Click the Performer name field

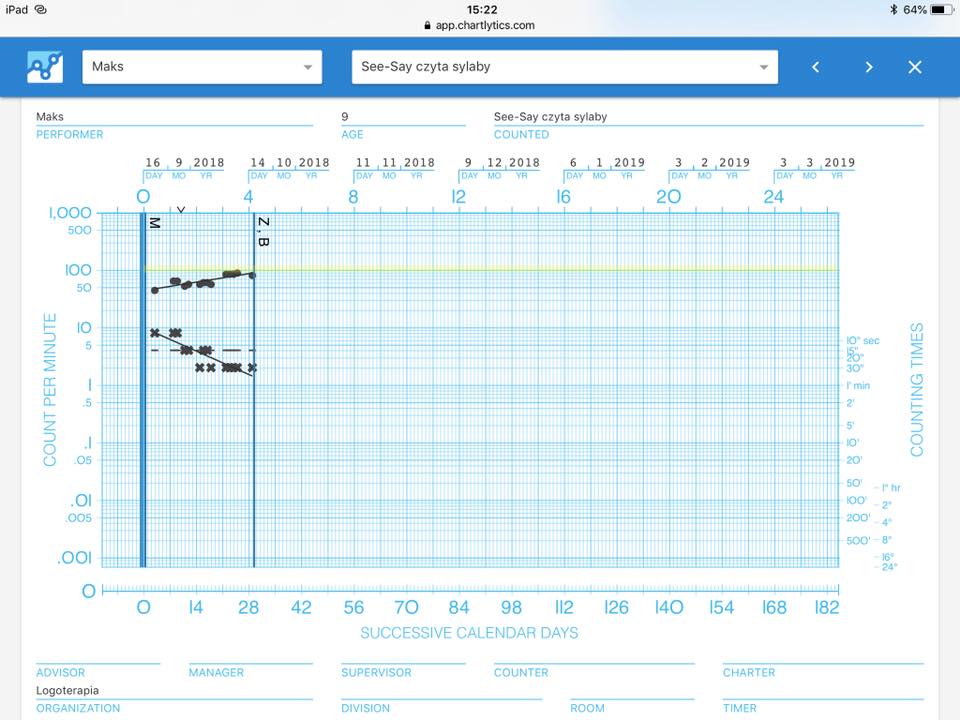click(x=173, y=117)
